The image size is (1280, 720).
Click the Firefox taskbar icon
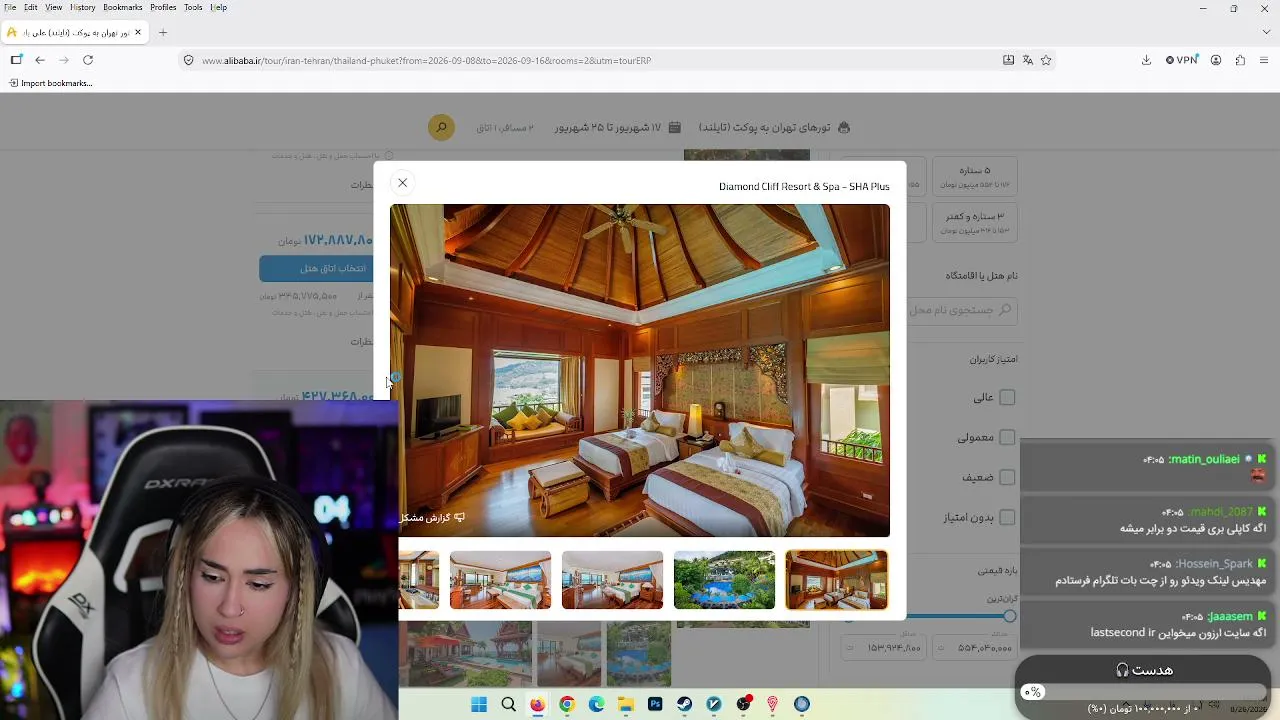point(537,704)
